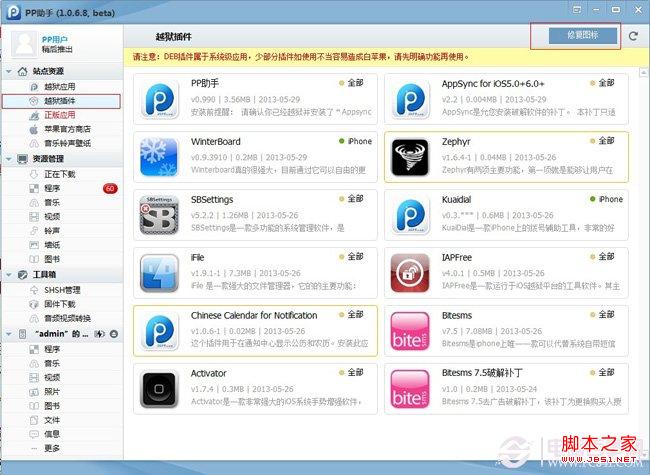Screen dimensions: 650x475
Task: Open 正版应用 in sidebar
Action: (x=60, y=115)
